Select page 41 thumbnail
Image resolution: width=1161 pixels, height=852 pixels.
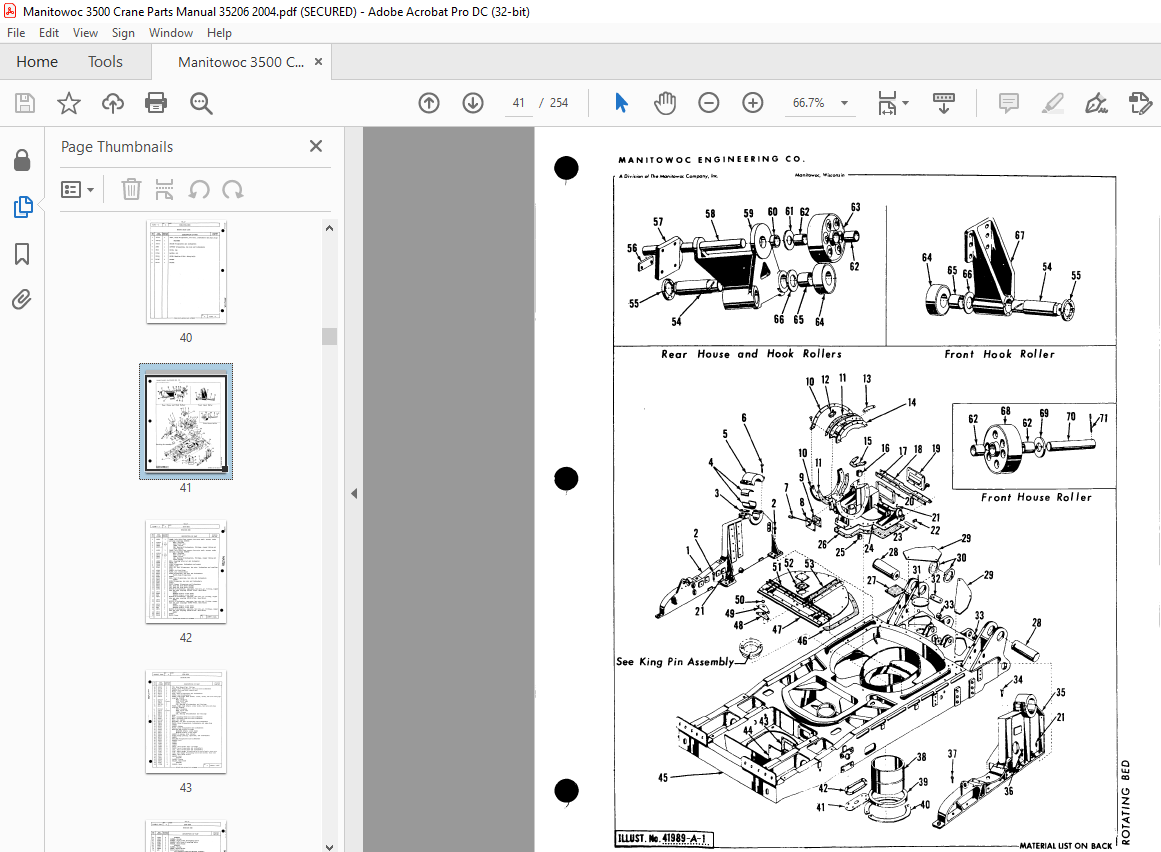coord(186,421)
